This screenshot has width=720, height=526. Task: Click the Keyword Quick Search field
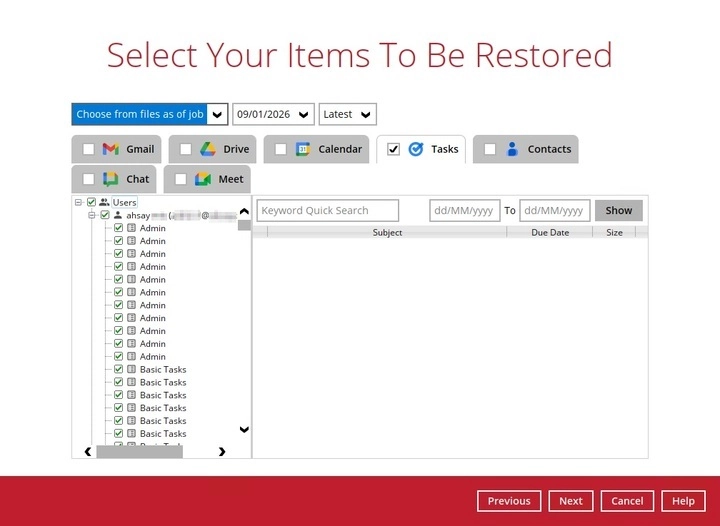[x=328, y=210]
